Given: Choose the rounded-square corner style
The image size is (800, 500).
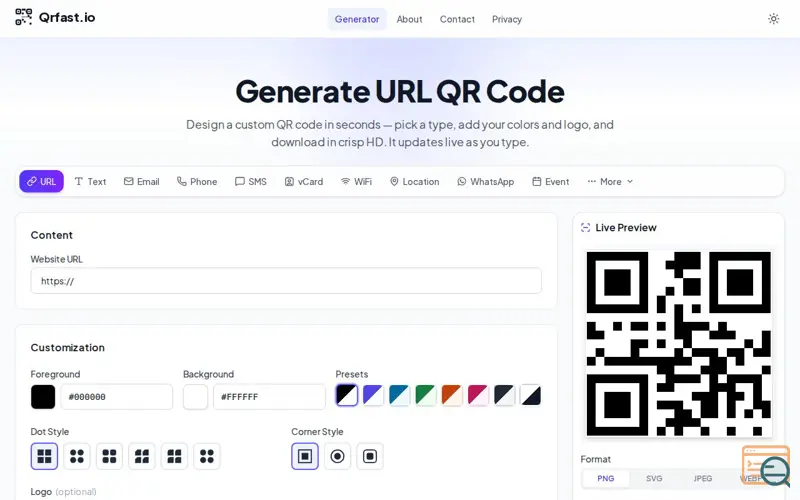Looking at the screenshot, I should [x=370, y=456].
